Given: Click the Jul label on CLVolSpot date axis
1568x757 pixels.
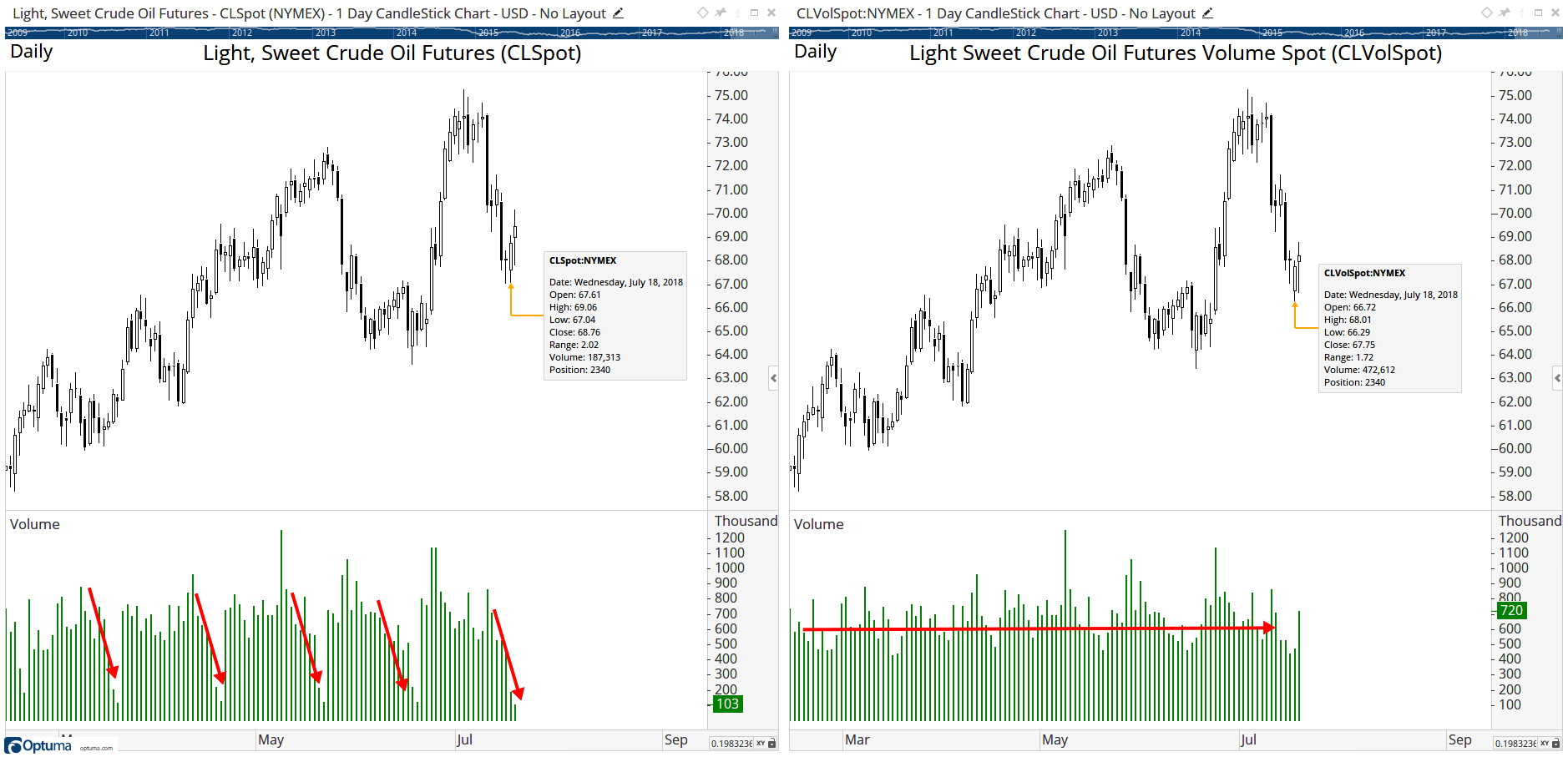Looking at the screenshot, I should pyautogui.click(x=1248, y=739).
